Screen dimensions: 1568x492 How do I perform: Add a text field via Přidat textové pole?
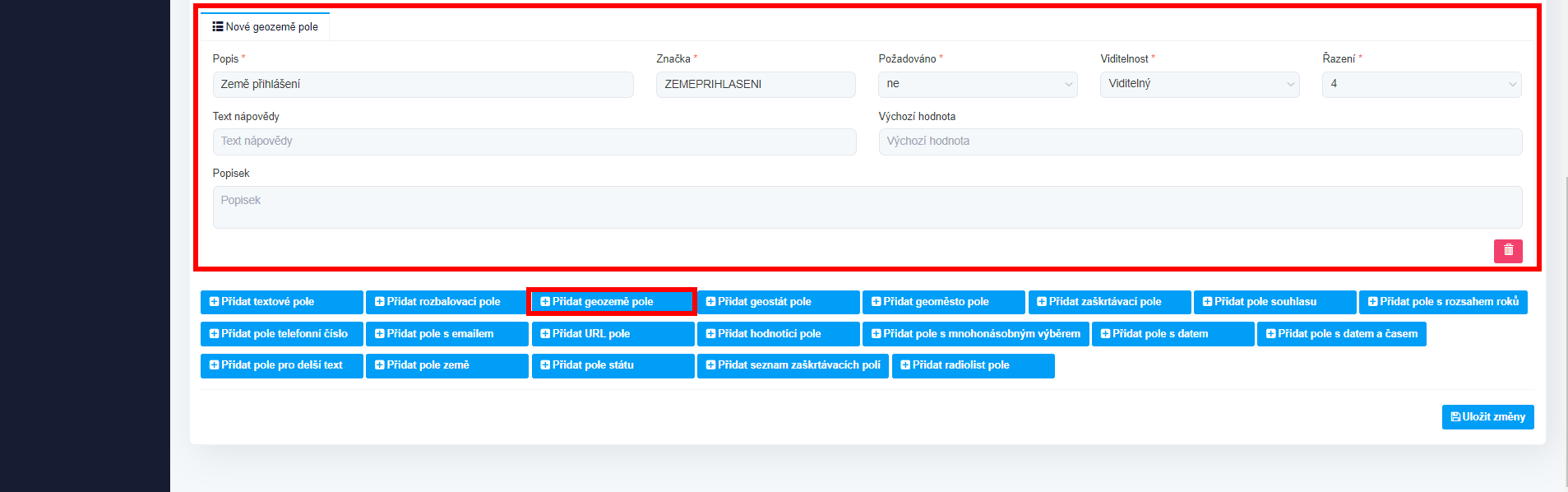tap(281, 302)
